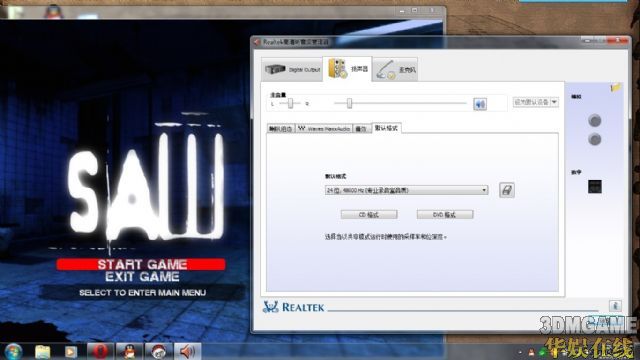This screenshot has width=640, height=360.
Task: Mute speakers with the blue speaker icon
Action: (480, 104)
